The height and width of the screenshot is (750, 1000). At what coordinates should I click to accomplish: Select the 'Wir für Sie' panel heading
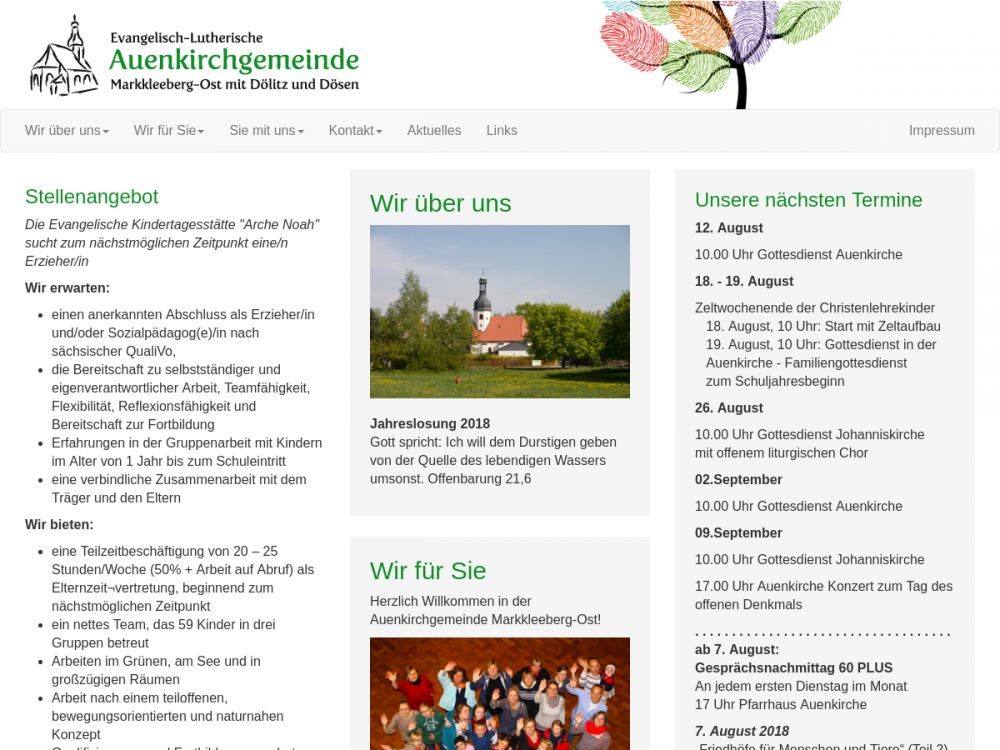pyautogui.click(x=428, y=570)
